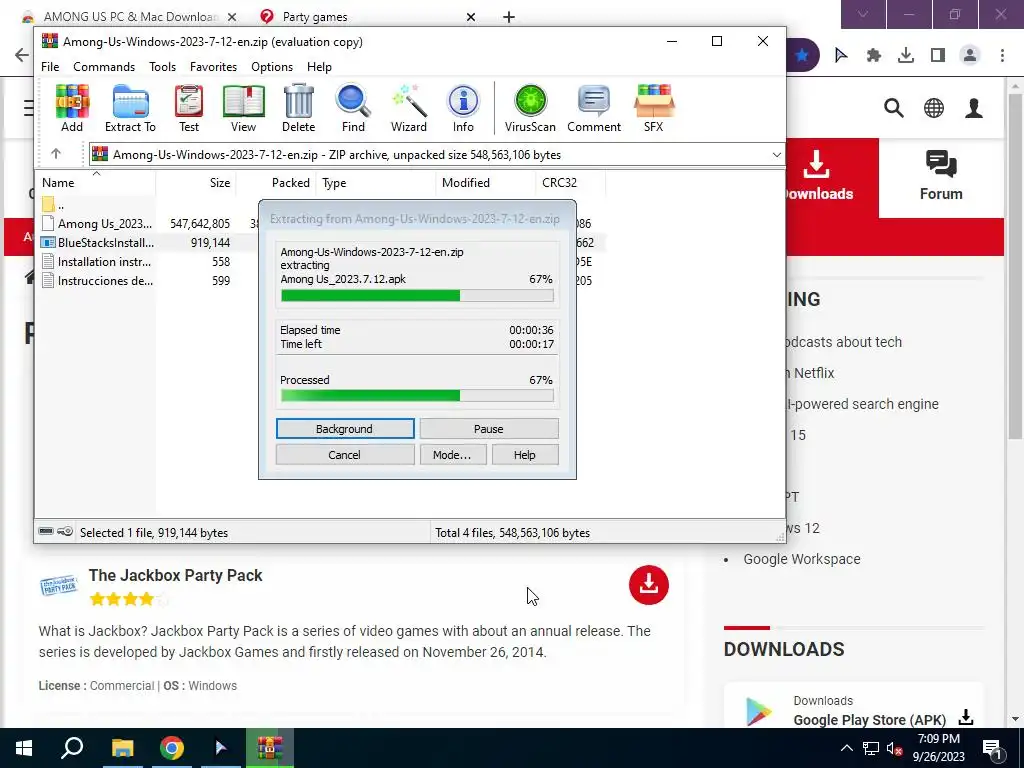Open The Jackbox Party Pack title link
The image size is (1024, 768).
tap(176, 575)
